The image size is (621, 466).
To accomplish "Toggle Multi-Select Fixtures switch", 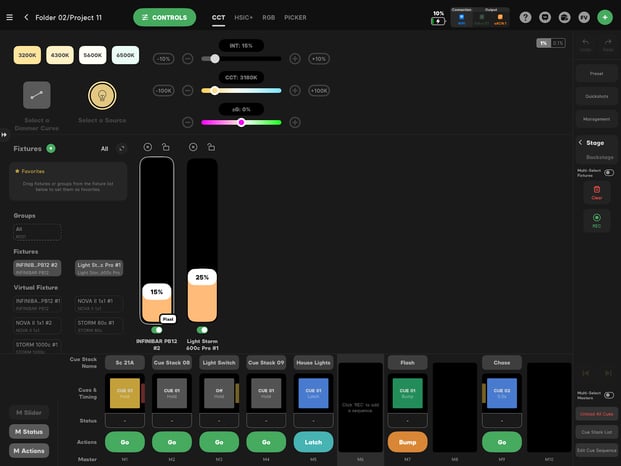I will click(x=609, y=173).
